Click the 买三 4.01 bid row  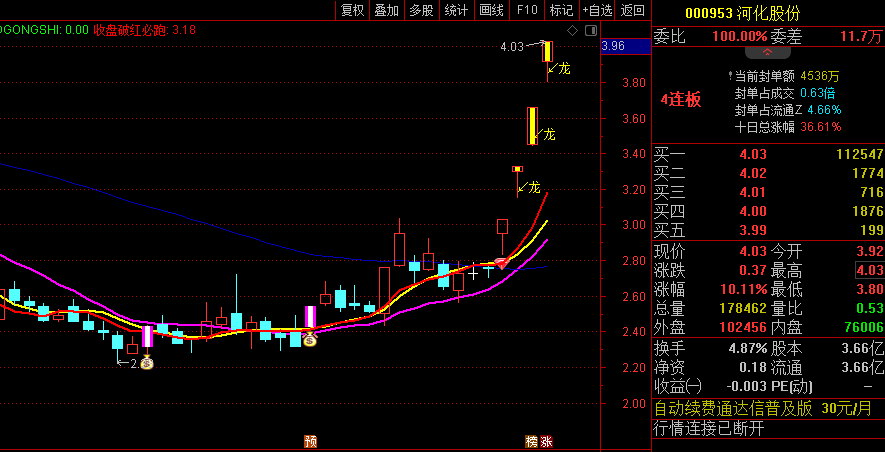point(768,192)
